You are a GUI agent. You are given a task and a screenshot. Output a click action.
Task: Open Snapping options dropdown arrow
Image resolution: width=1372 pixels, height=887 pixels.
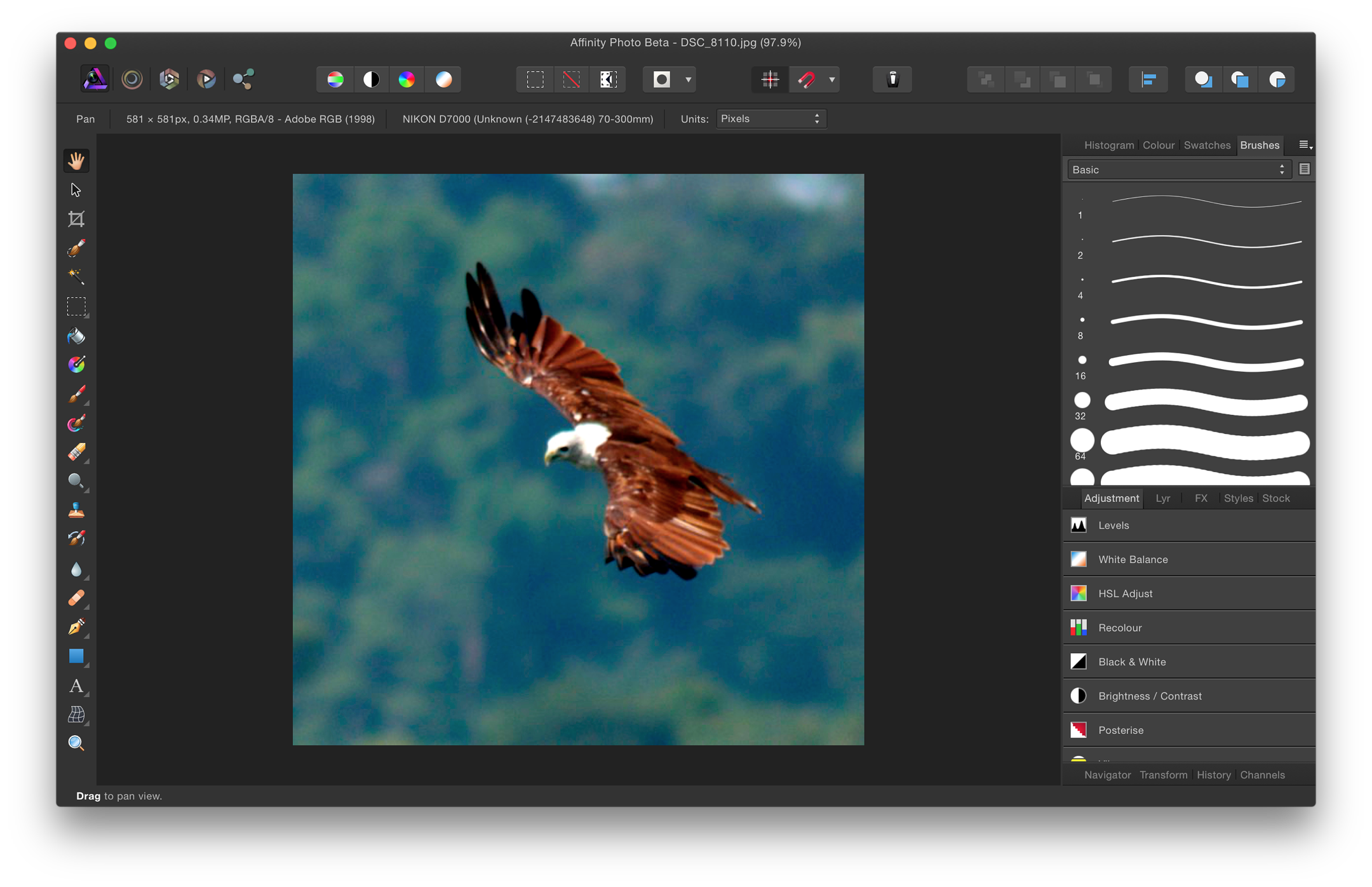(831, 79)
